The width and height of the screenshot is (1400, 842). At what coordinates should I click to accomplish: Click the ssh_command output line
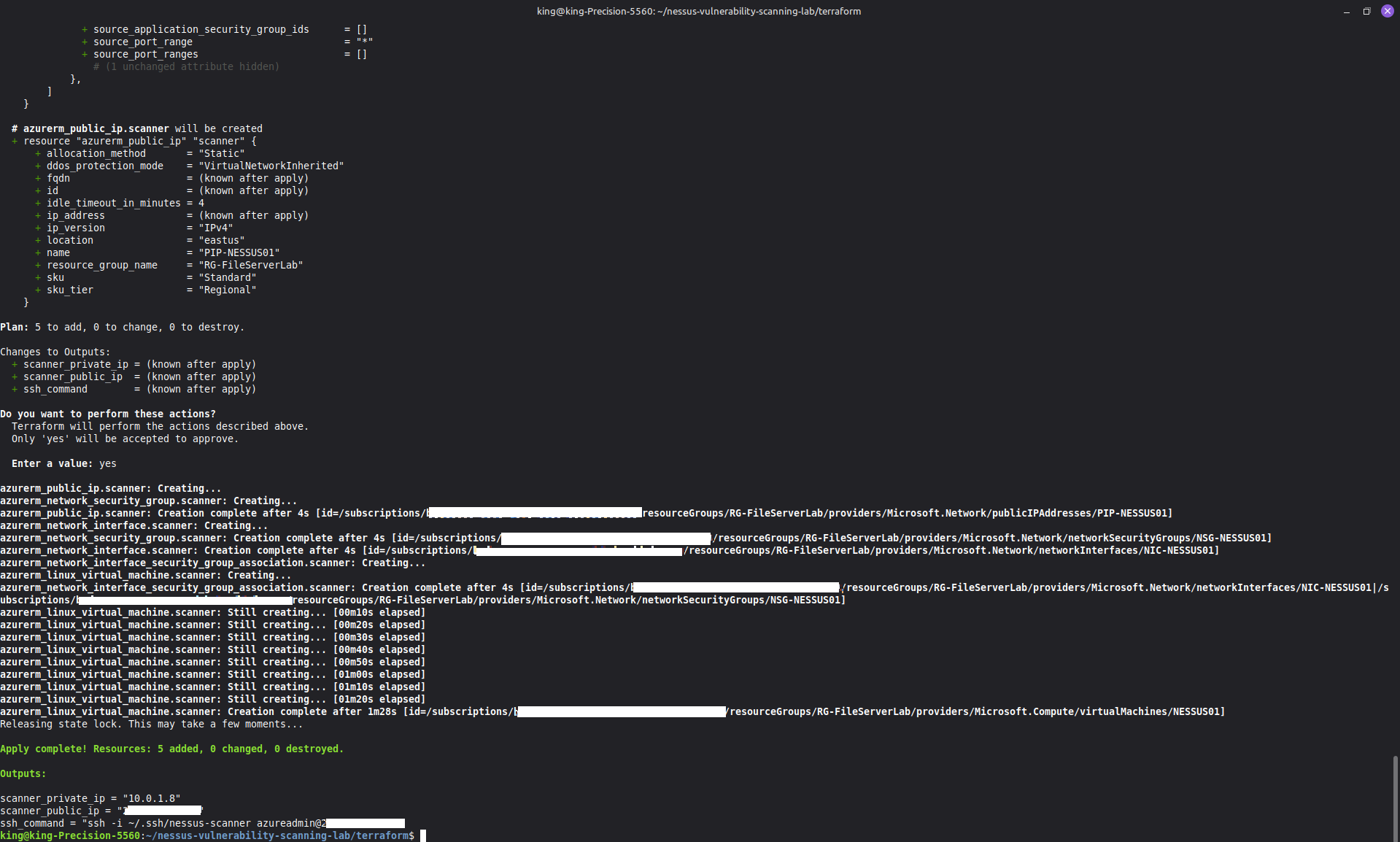pos(202,823)
